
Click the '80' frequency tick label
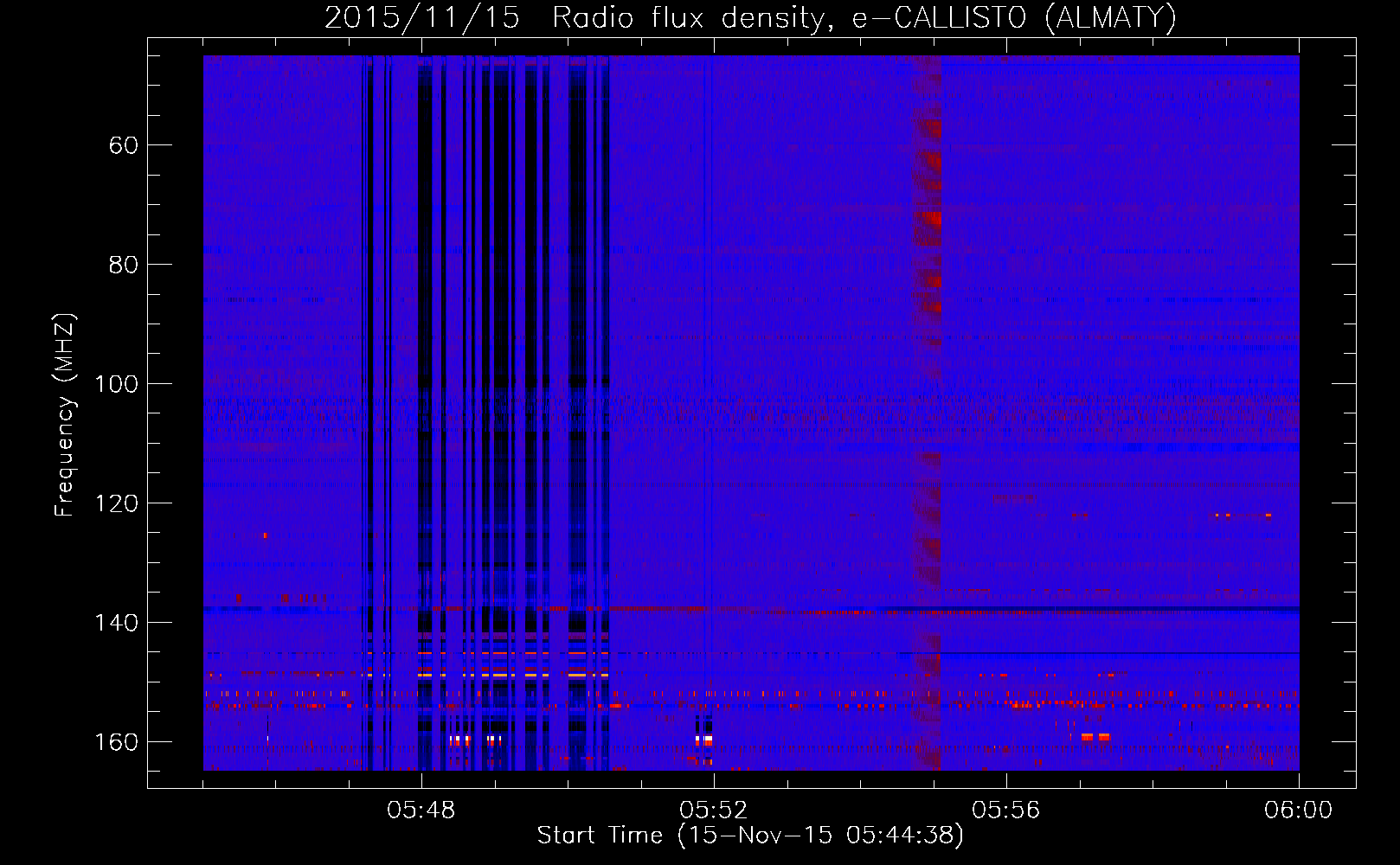pos(124,264)
